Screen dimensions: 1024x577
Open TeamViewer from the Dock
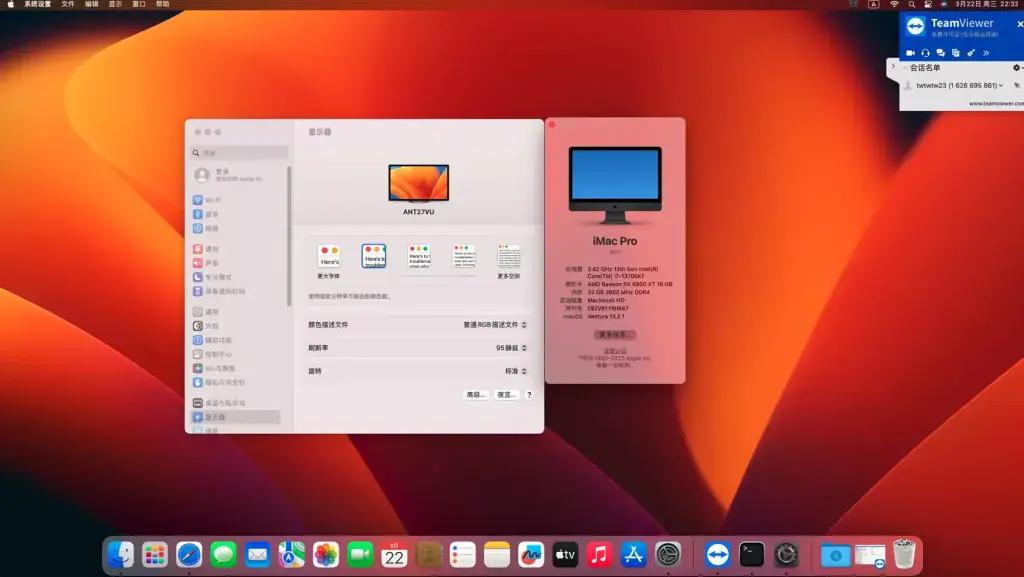click(718, 555)
